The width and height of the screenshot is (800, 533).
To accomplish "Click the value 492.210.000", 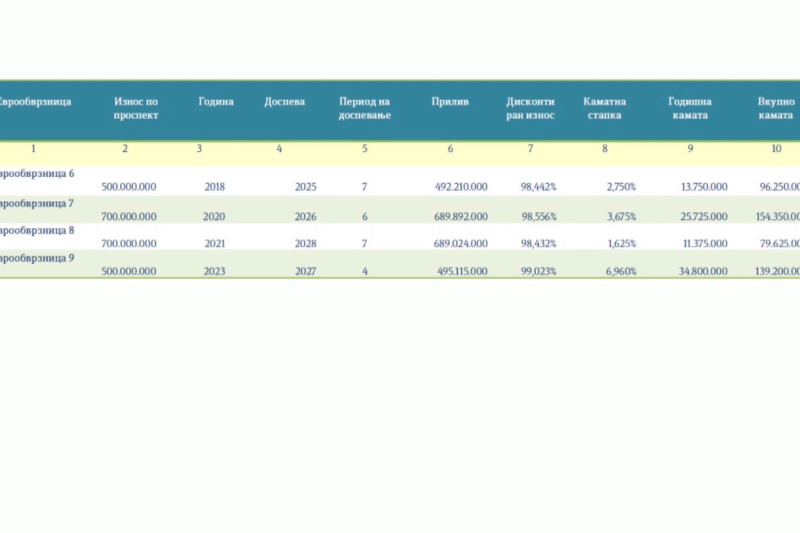I will tap(461, 187).
